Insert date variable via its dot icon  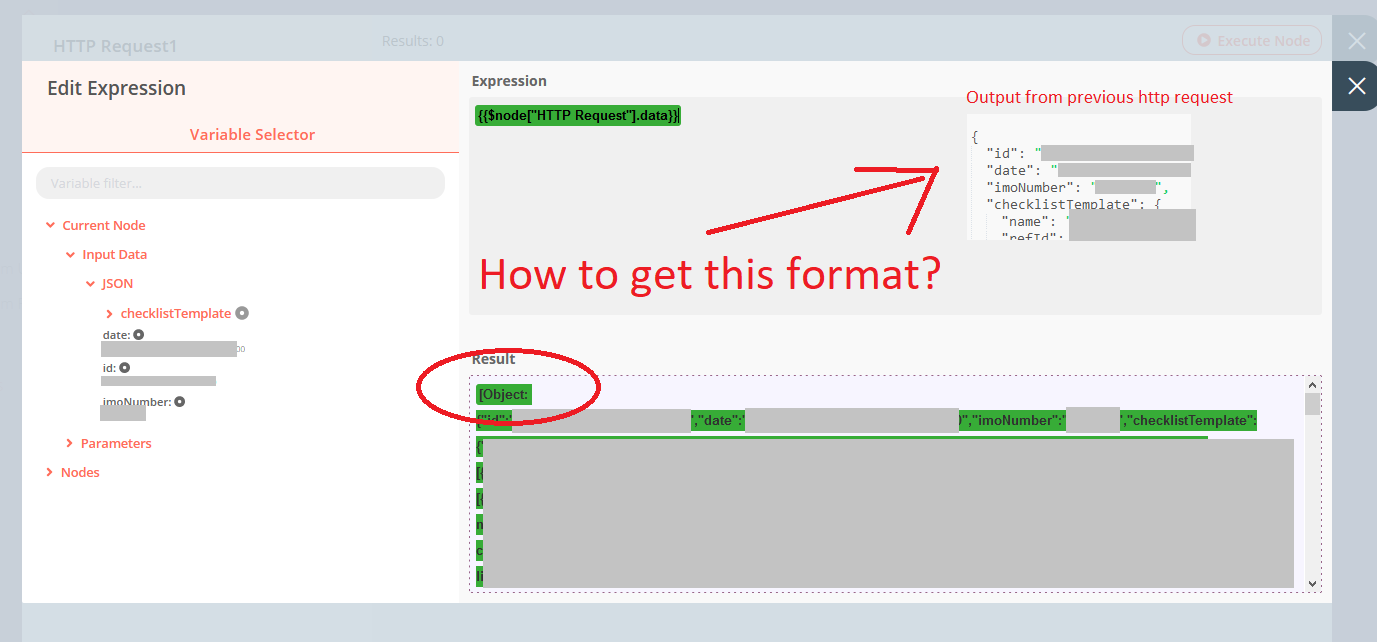(139, 335)
